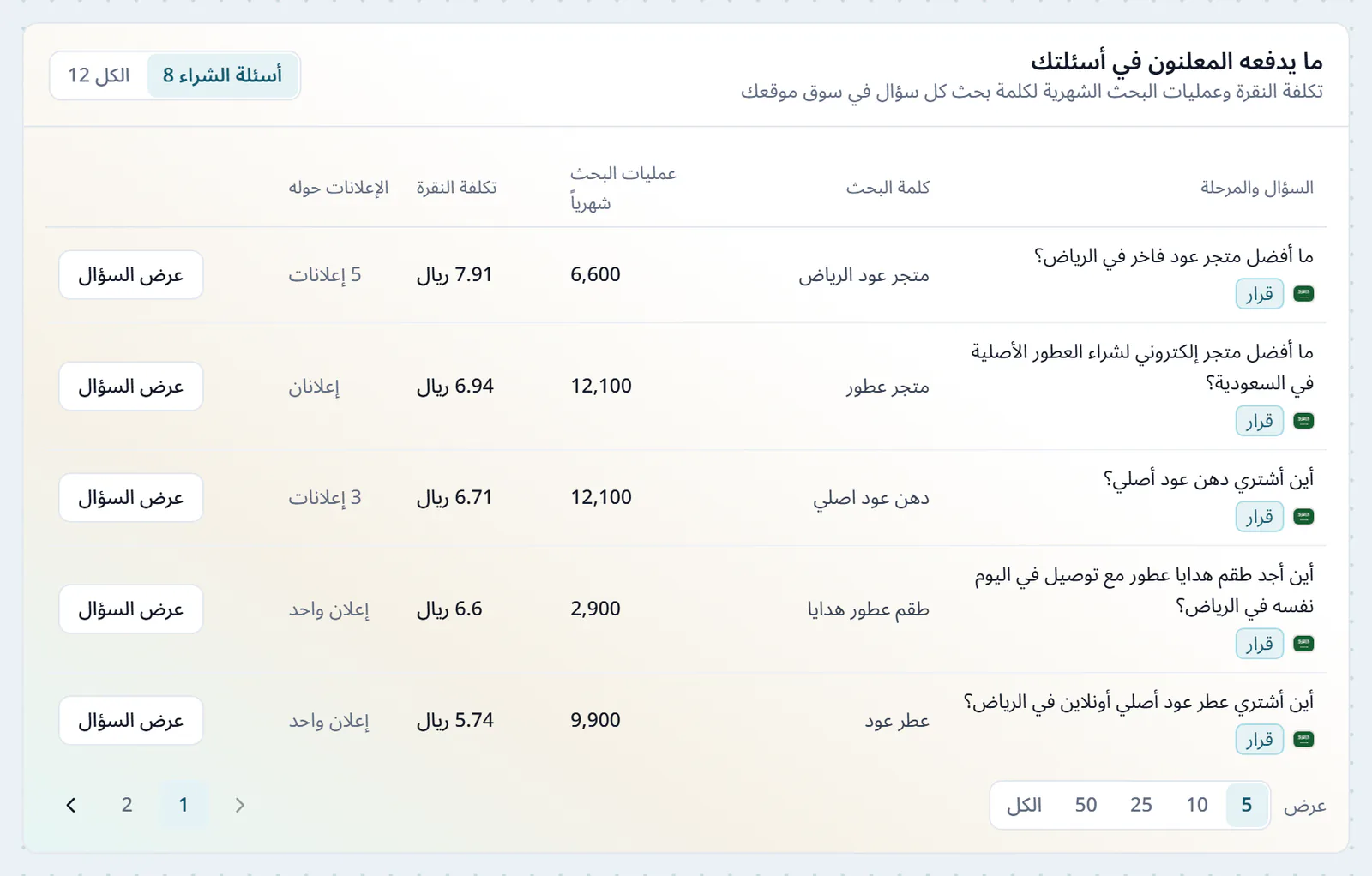
Task: Click the السؤال والمرحلة column header
Action: (x=1257, y=188)
